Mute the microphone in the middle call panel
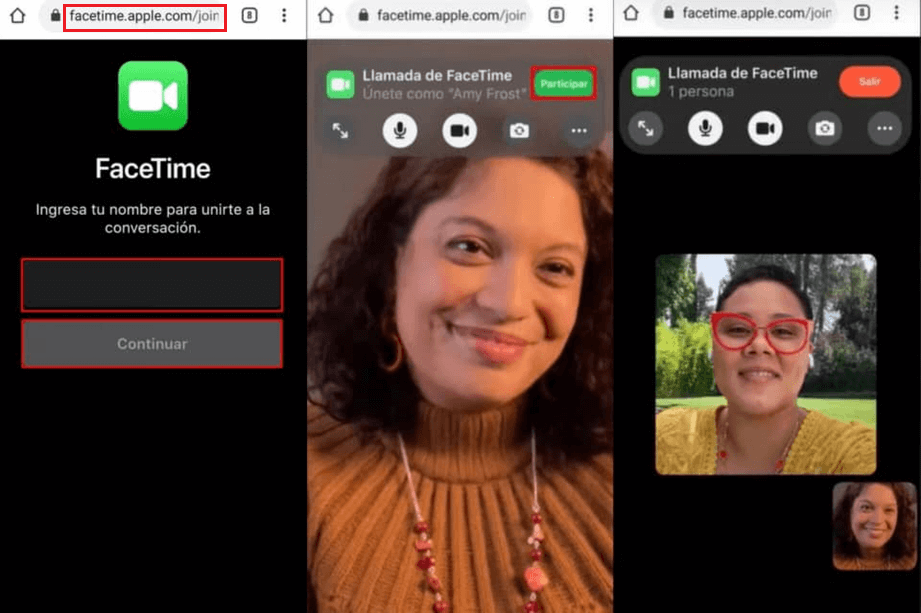 pyautogui.click(x=400, y=130)
